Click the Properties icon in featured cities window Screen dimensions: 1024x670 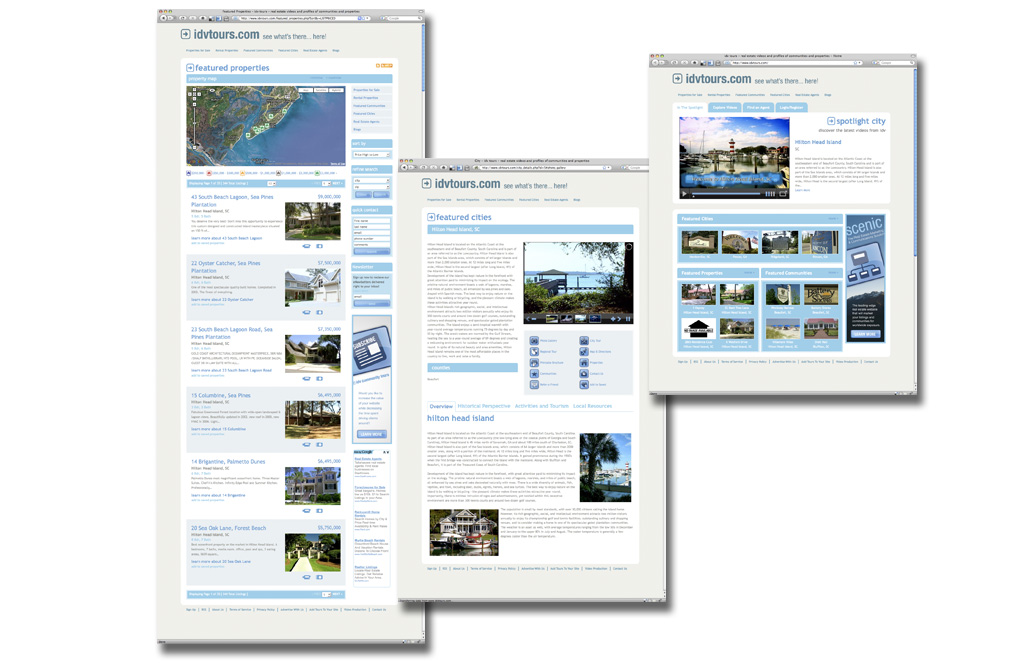coord(584,362)
